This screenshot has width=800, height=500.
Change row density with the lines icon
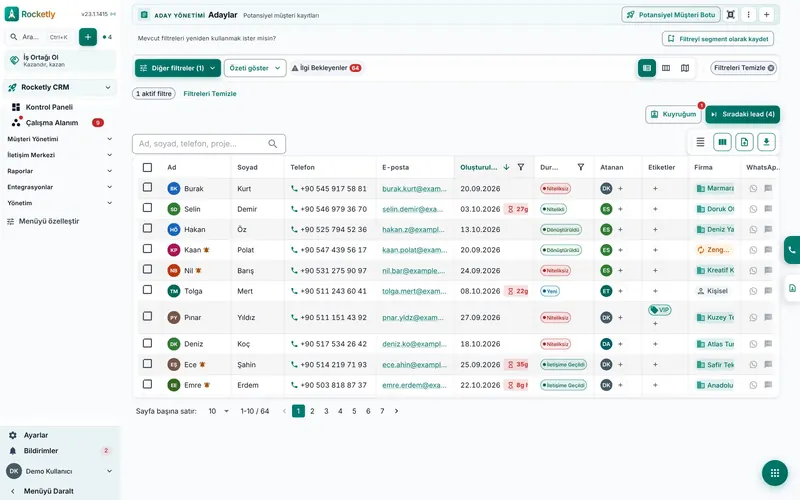tap(700, 142)
